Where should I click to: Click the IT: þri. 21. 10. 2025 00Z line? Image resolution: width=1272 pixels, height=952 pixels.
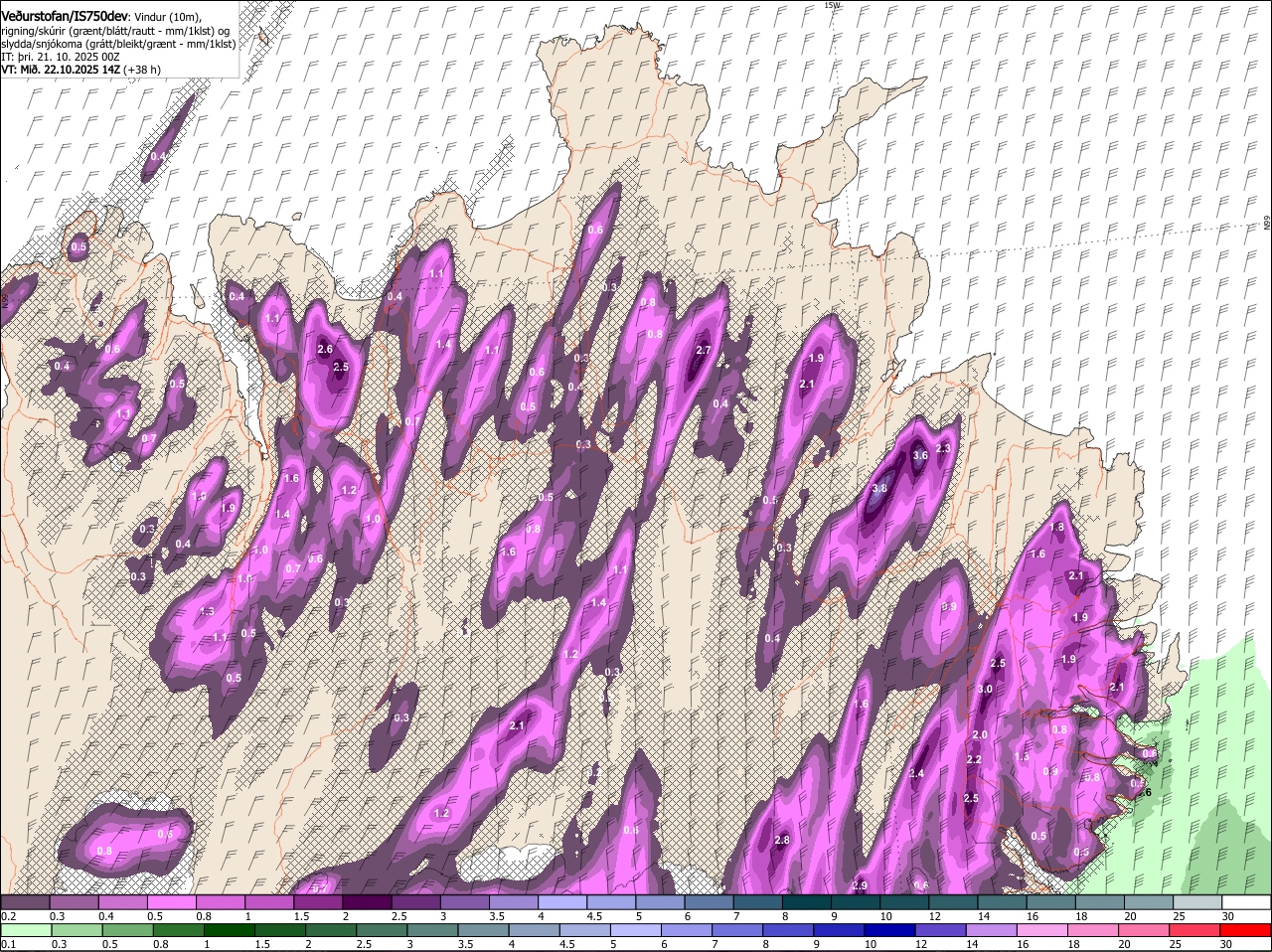[61, 57]
